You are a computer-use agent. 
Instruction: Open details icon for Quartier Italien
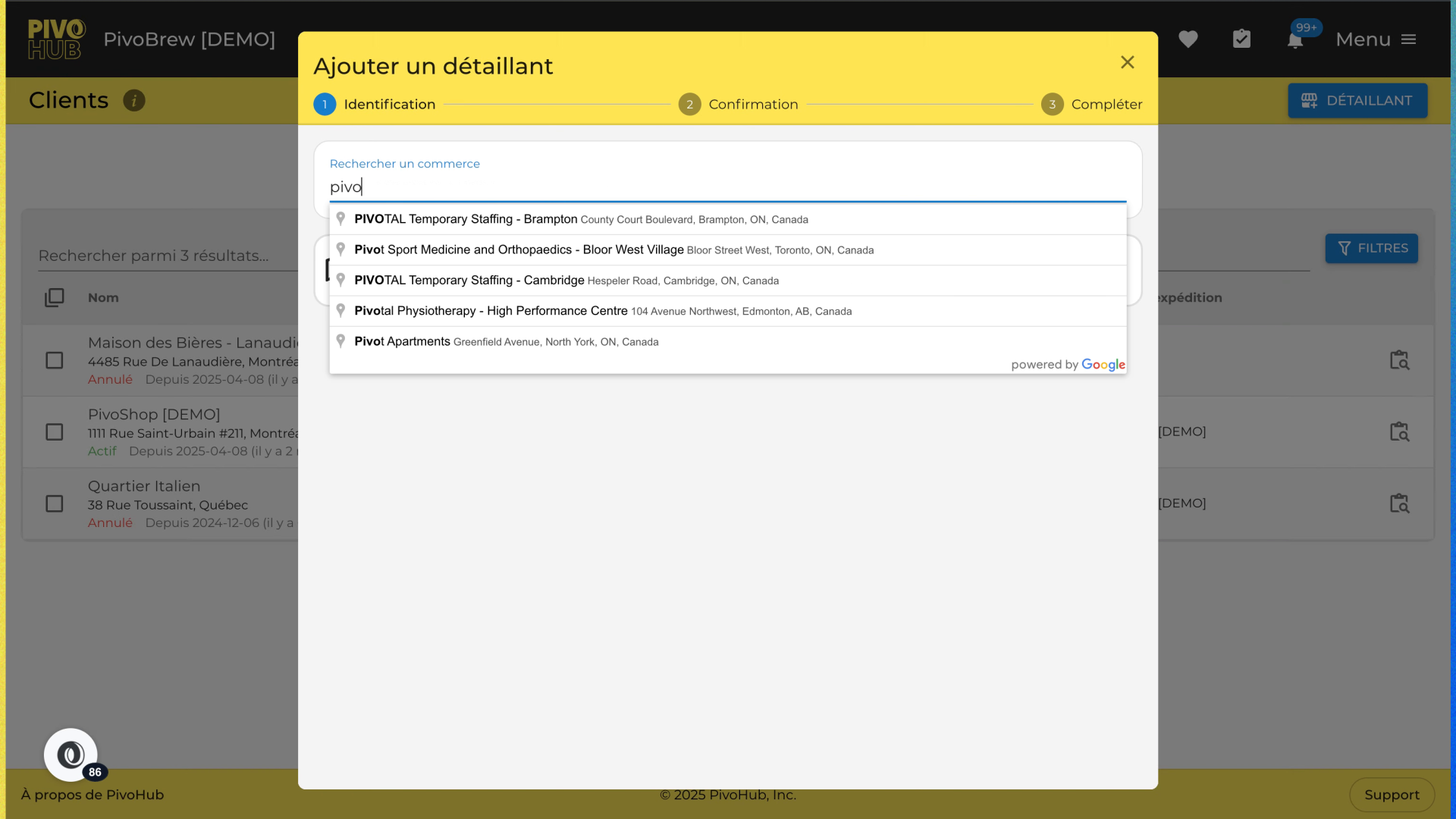click(x=1399, y=504)
